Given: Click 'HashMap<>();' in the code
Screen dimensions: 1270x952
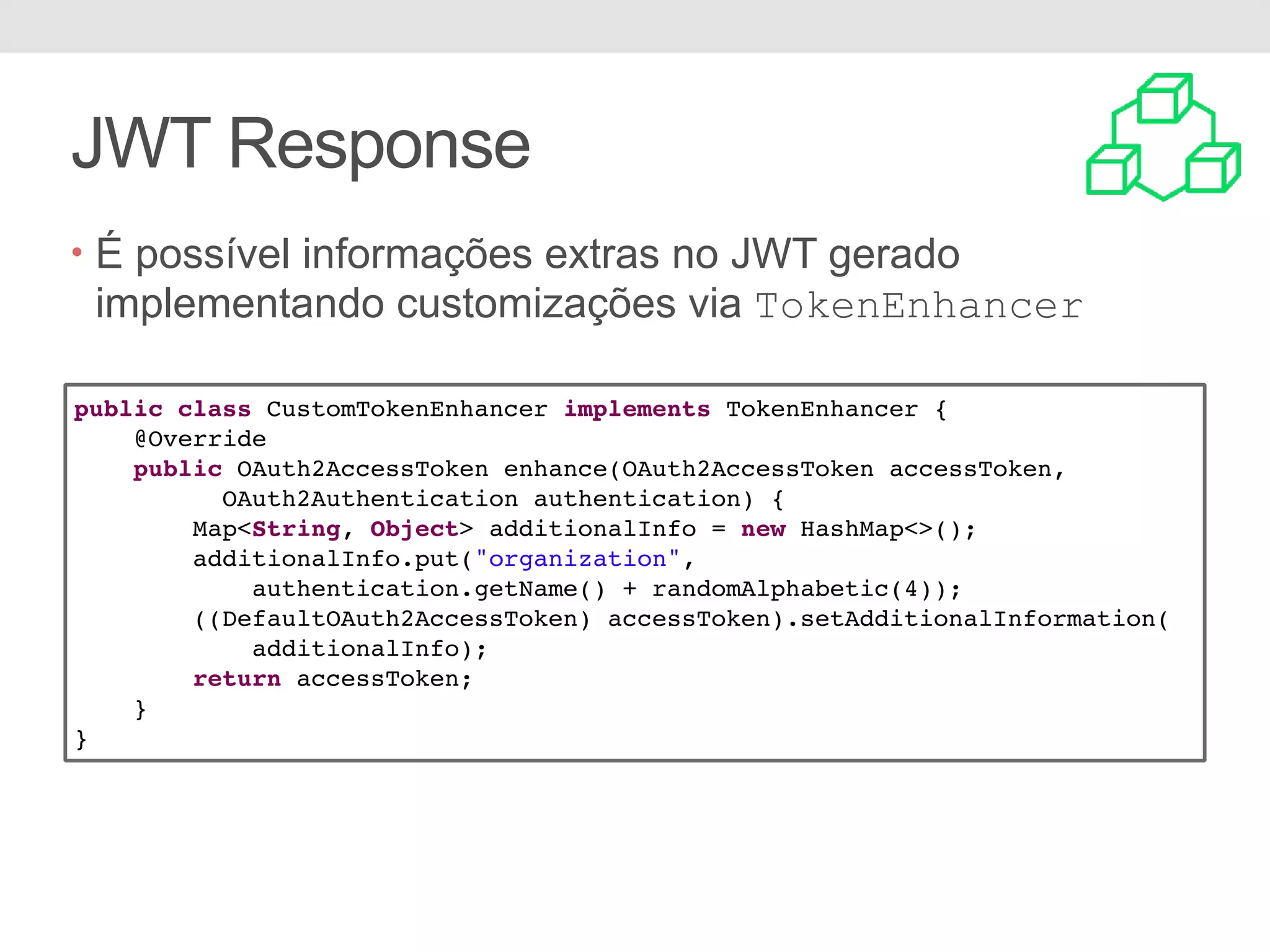Looking at the screenshot, I should click(888, 529).
